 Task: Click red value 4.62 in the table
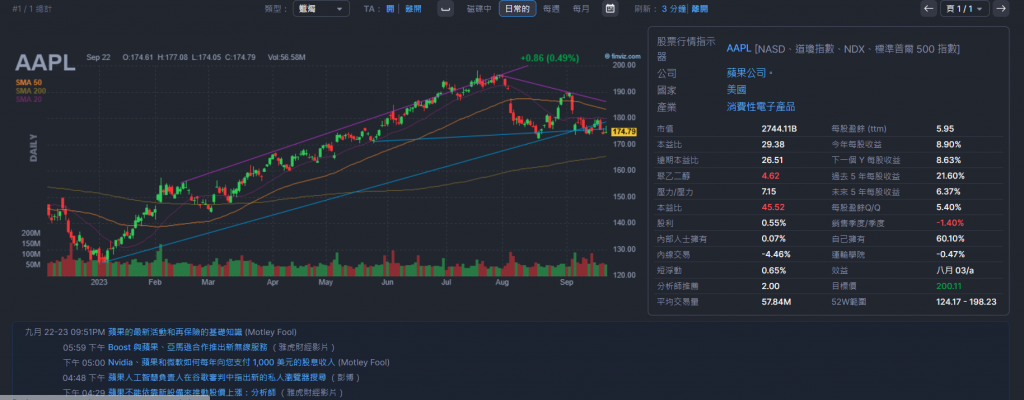pyautogui.click(x=771, y=175)
